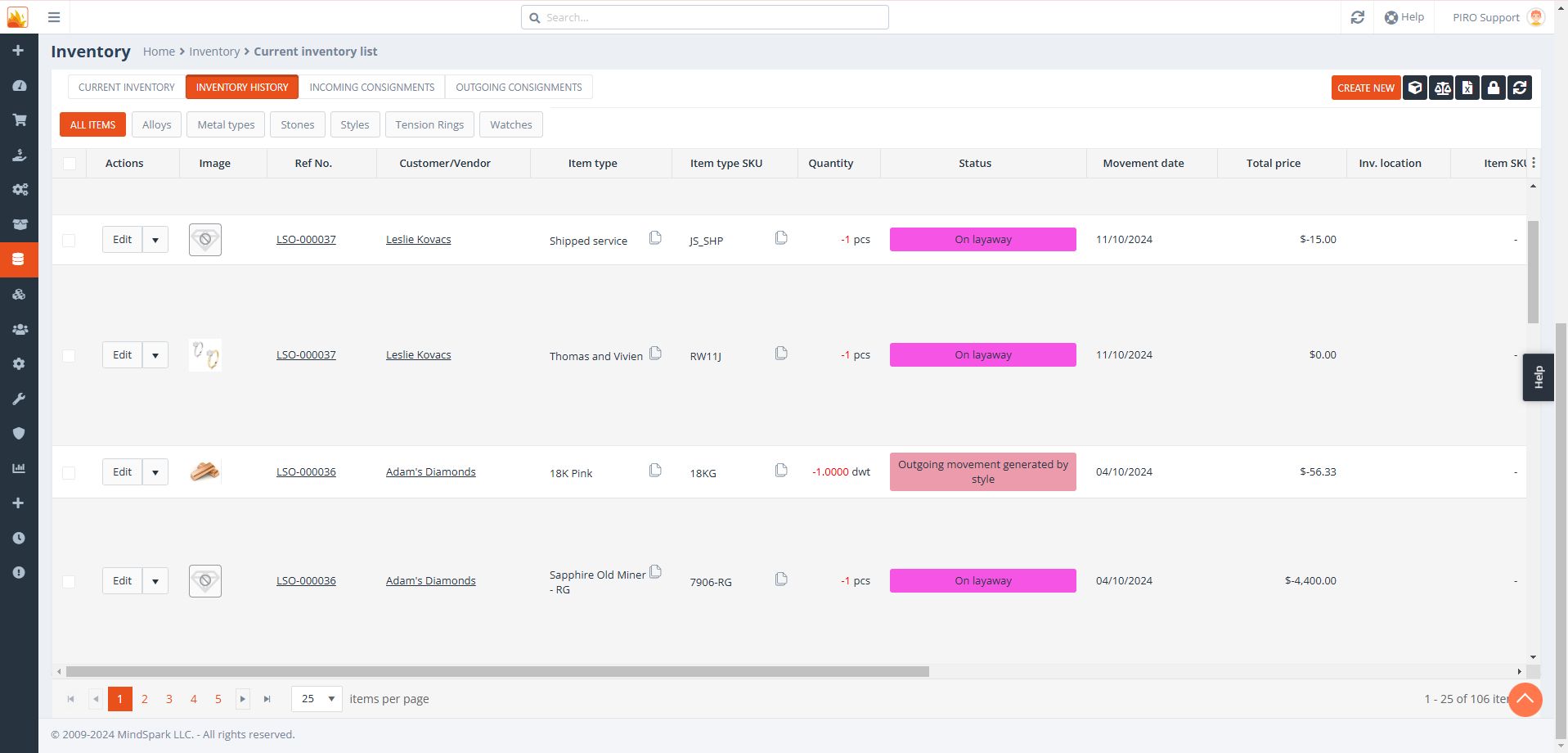Expand Edit dropdown for Sapphire Old Miner row

155,581
